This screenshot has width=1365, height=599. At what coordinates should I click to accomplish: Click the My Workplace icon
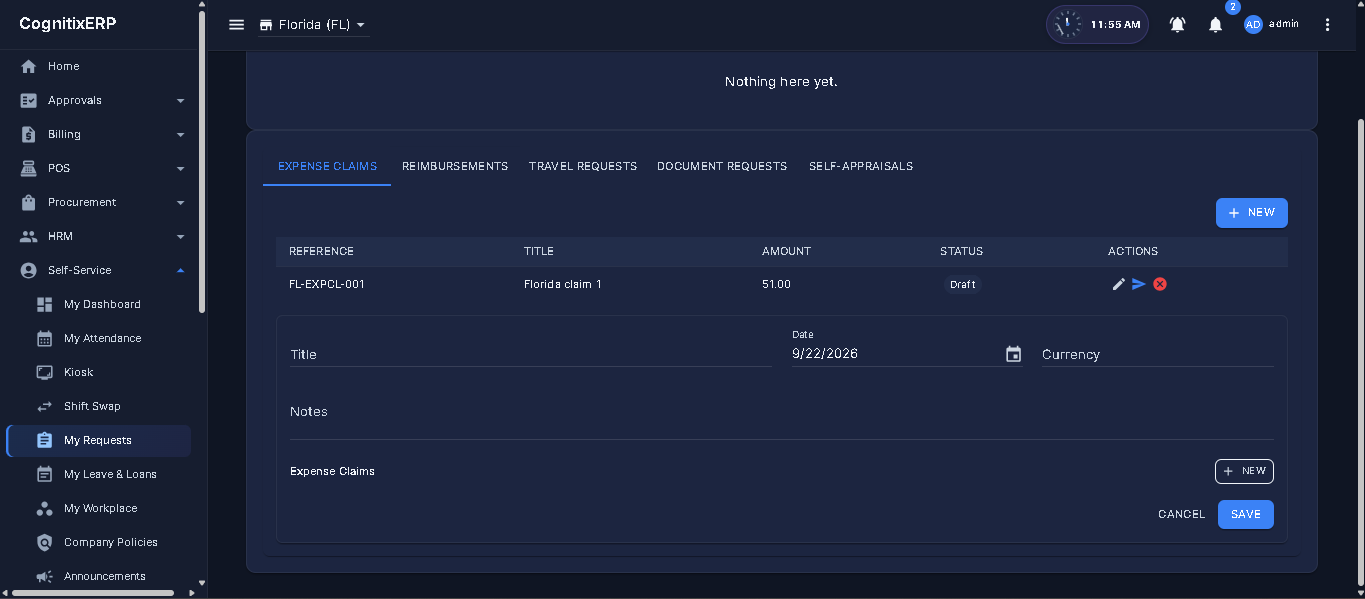click(x=44, y=508)
